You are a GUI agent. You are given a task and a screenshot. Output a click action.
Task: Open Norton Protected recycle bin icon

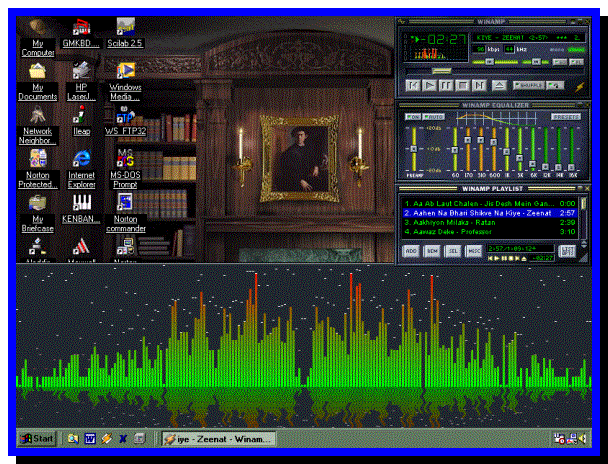38,169
